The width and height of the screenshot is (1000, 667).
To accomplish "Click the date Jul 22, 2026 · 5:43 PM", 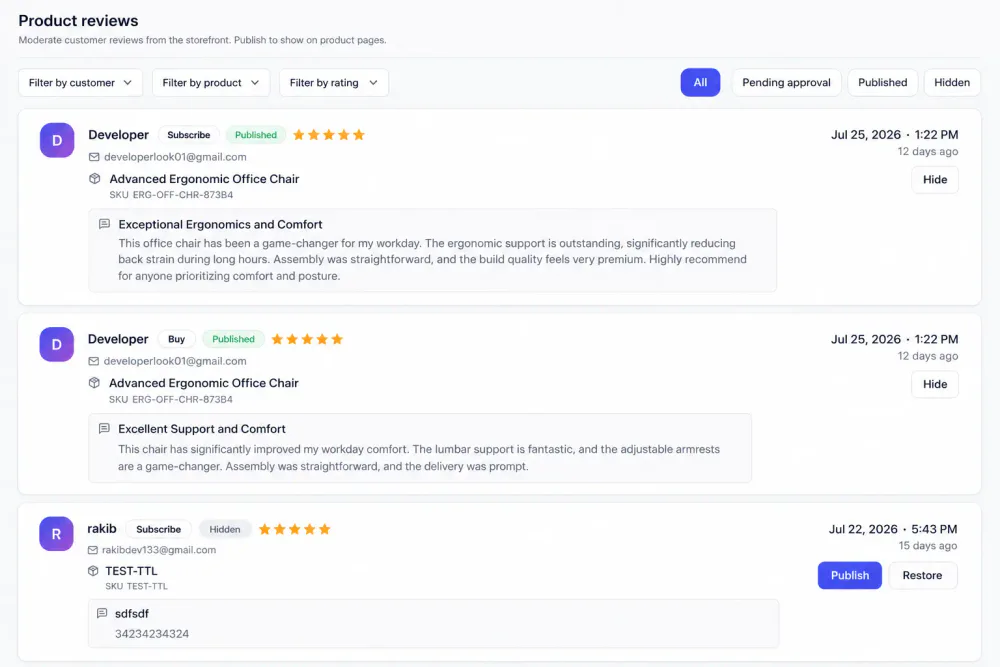I will click(893, 529).
